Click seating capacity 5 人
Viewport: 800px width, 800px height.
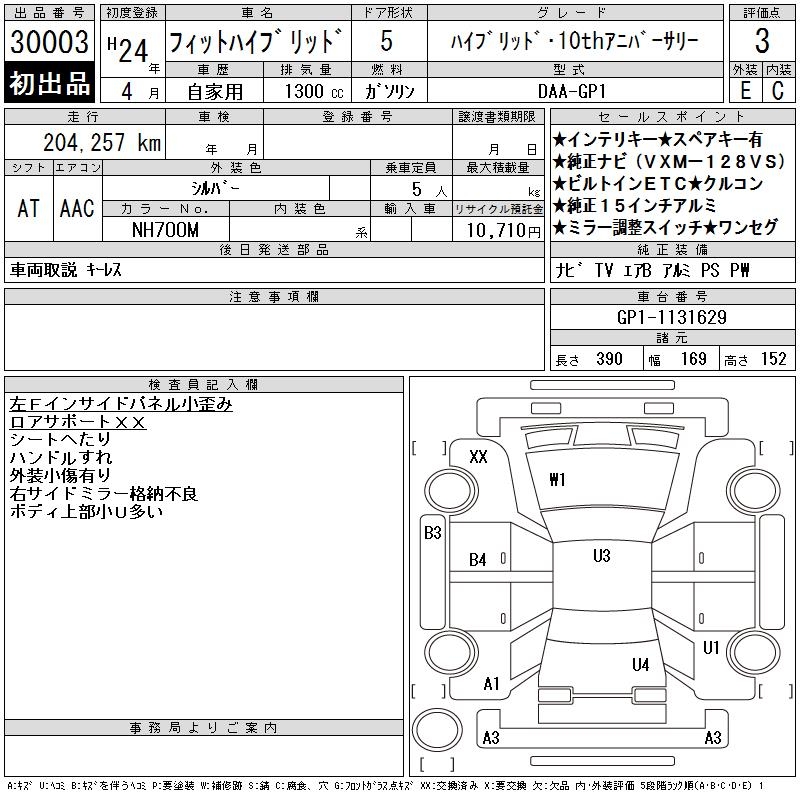pyautogui.click(x=429, y=189)
